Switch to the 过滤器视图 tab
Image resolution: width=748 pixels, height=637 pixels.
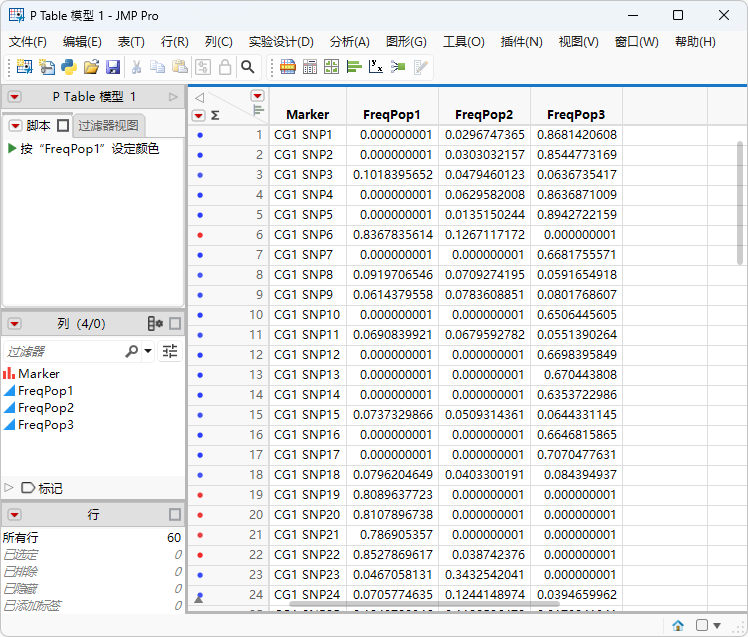(108, 125)
